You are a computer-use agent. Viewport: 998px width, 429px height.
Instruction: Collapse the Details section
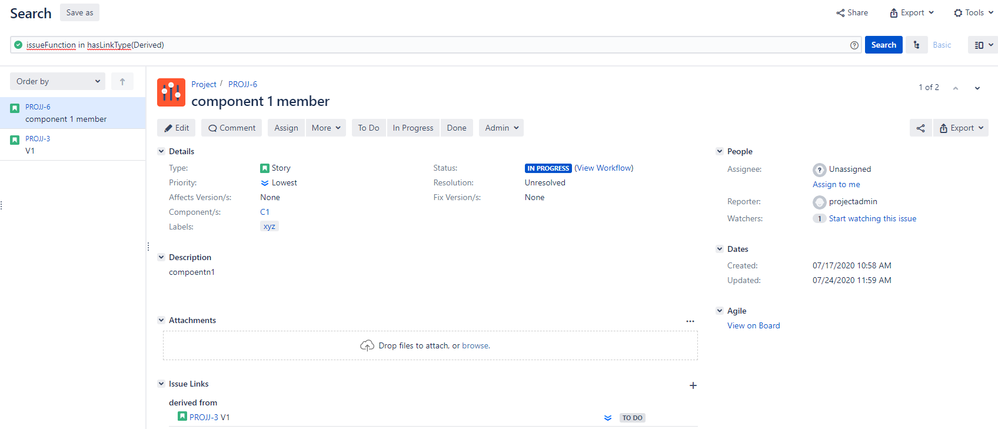[x=161, y=151]
